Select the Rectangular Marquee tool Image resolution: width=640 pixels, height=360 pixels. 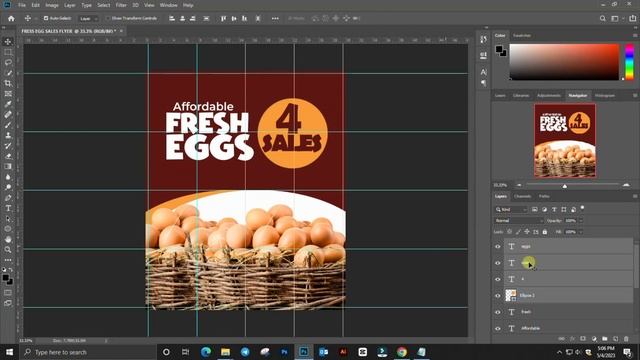point(8,52)
